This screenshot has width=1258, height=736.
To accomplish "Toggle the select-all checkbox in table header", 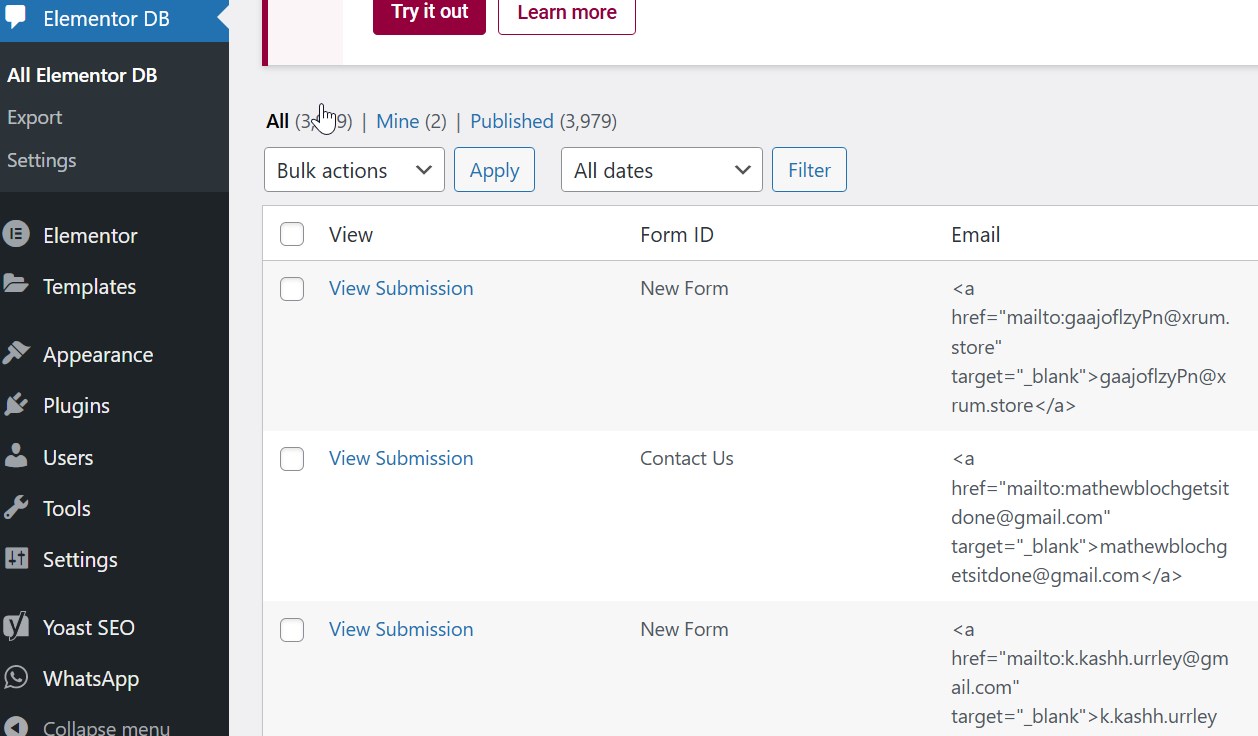I will [x=292, y=235].
